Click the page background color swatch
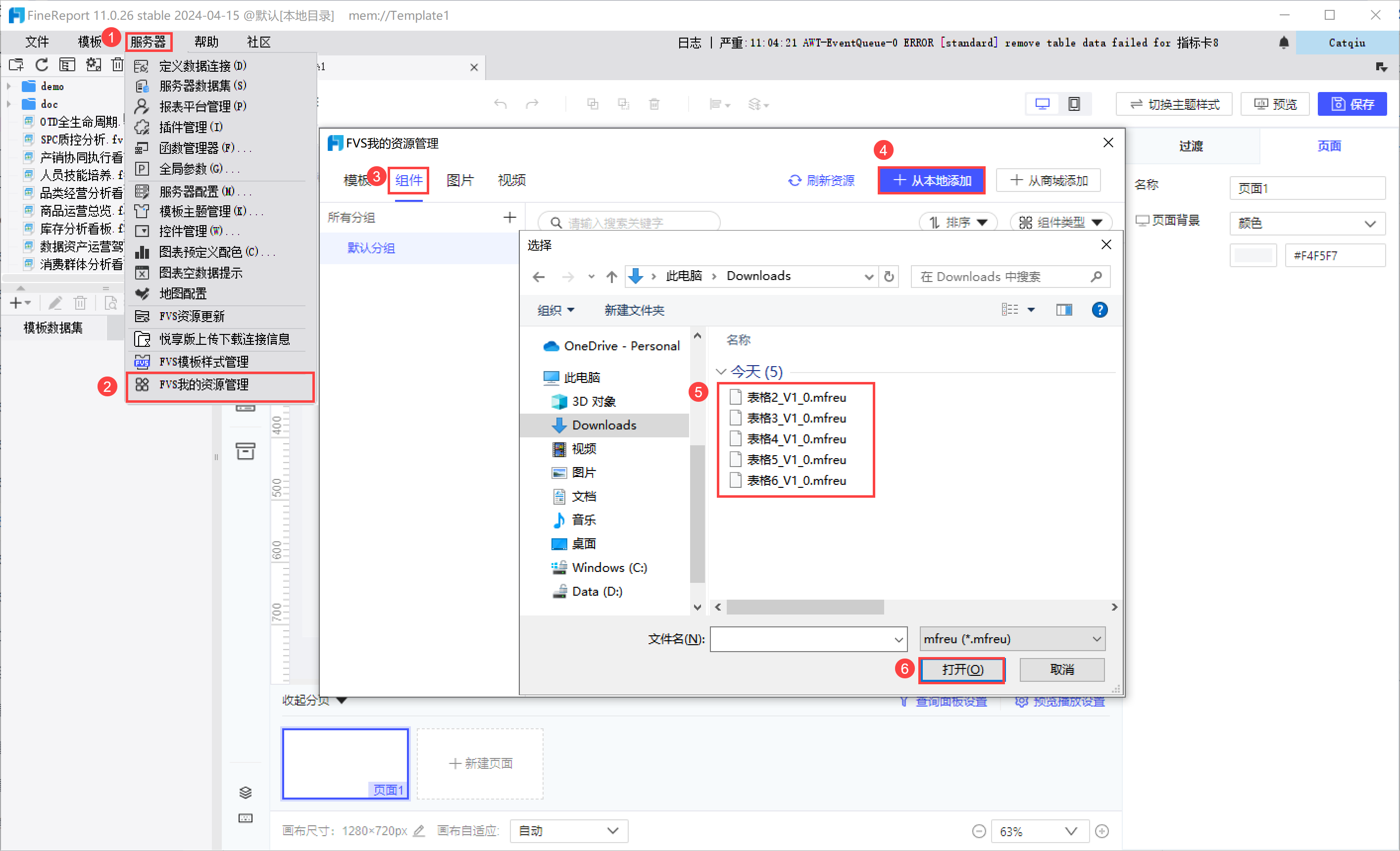The image size is (1400, 851). pos(1252,256)
